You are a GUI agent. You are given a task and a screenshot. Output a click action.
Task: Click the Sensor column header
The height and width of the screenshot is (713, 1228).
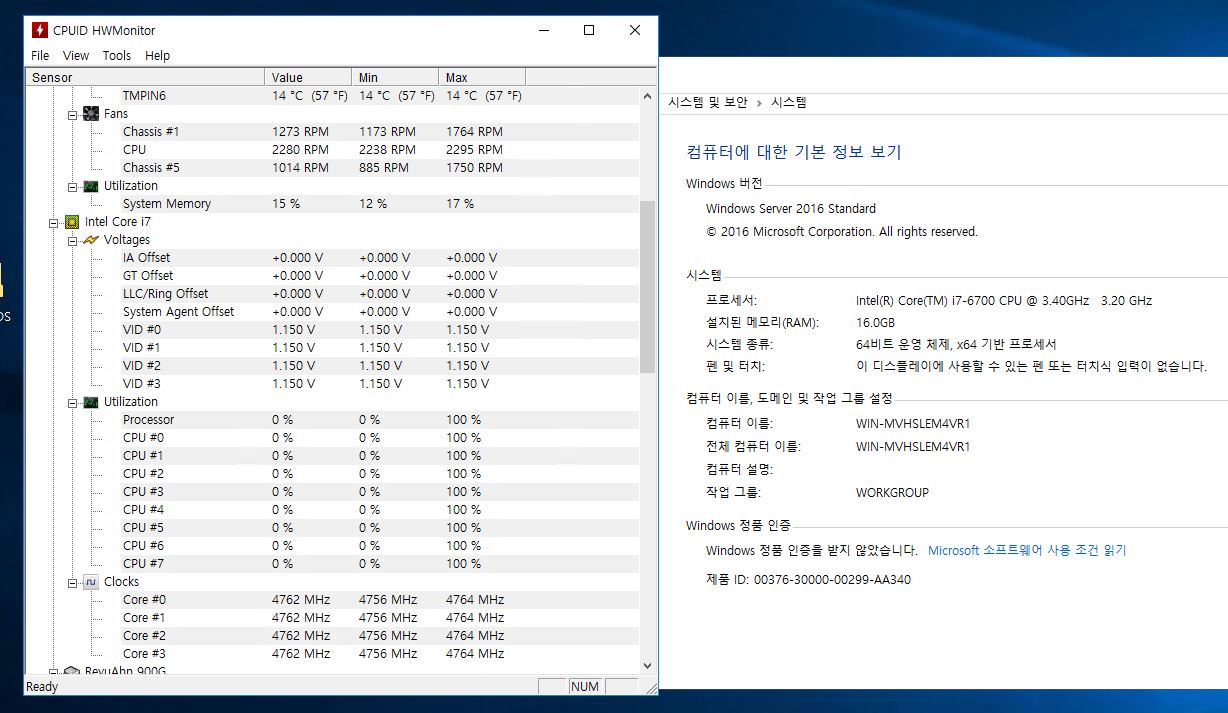146,77
